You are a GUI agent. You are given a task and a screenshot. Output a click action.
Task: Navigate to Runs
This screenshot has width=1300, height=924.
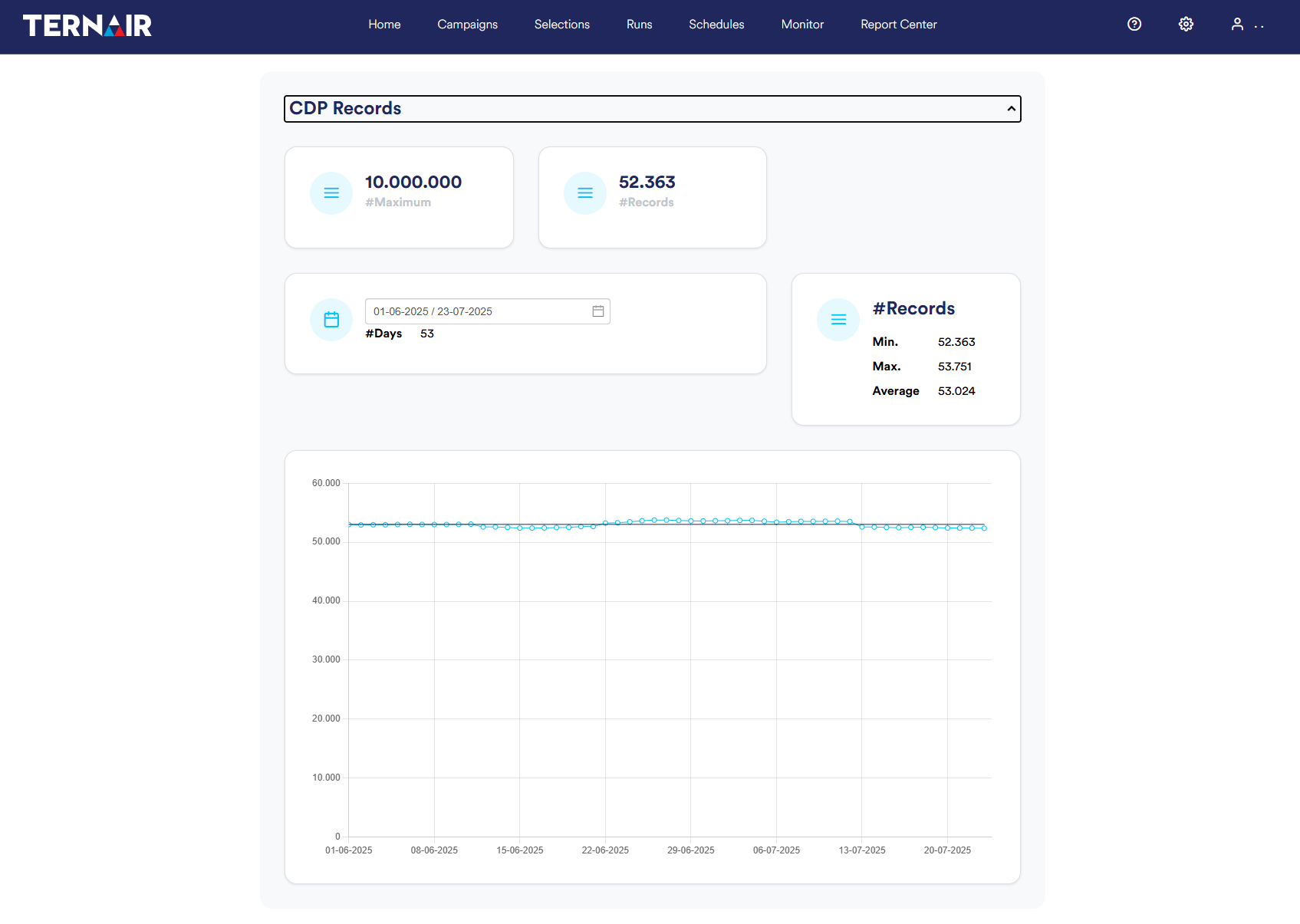tap(640, 25)
